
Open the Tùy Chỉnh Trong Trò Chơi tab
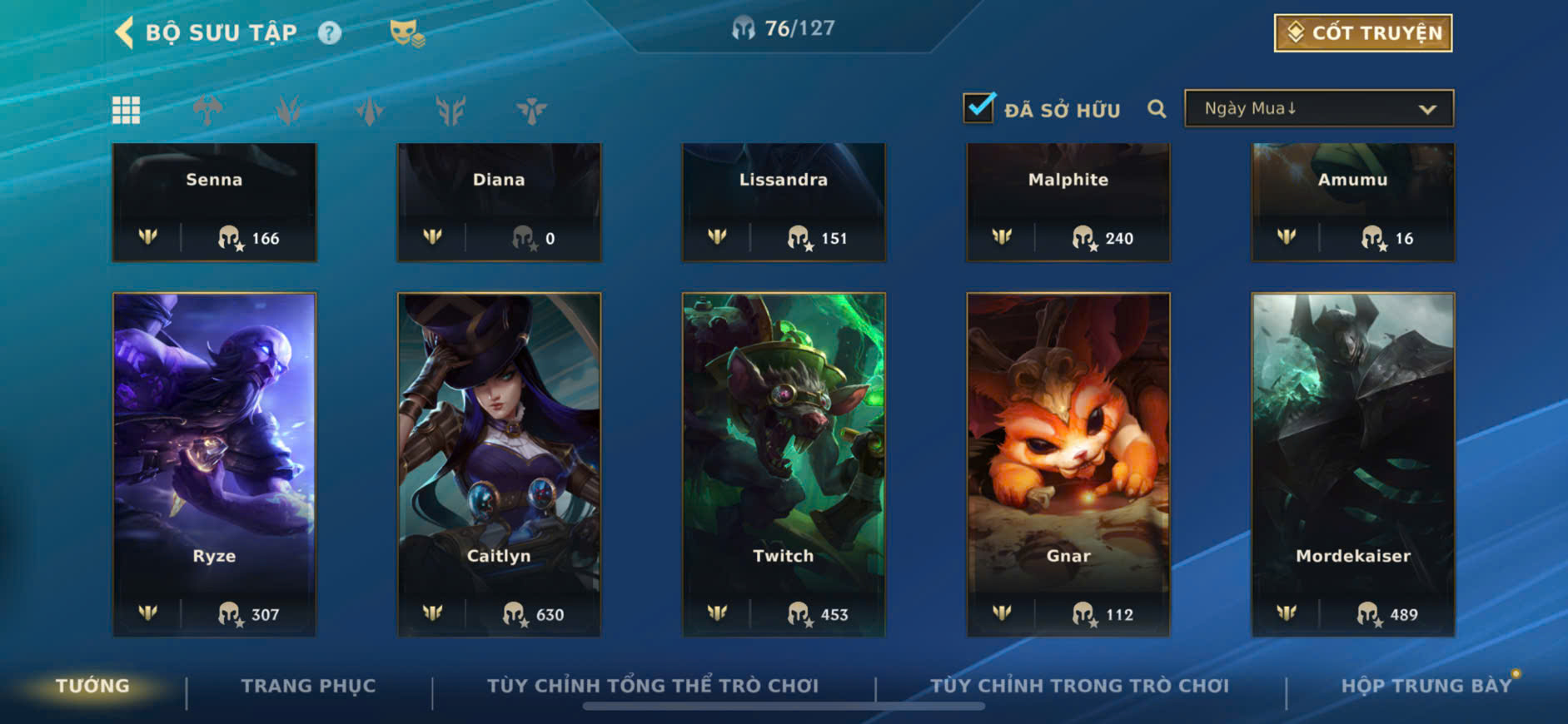tap(1079, 686)
